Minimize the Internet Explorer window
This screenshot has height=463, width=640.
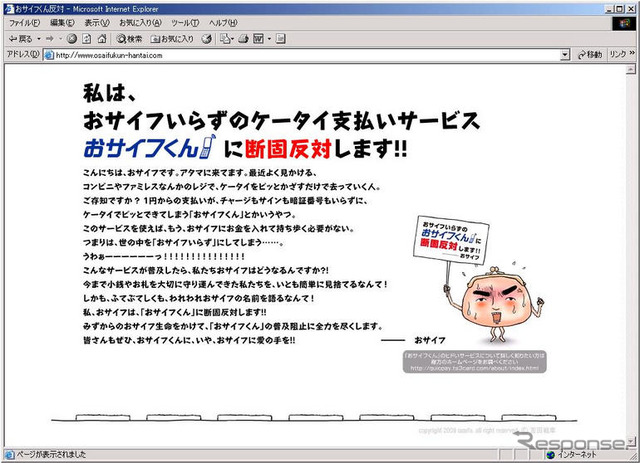610,9
